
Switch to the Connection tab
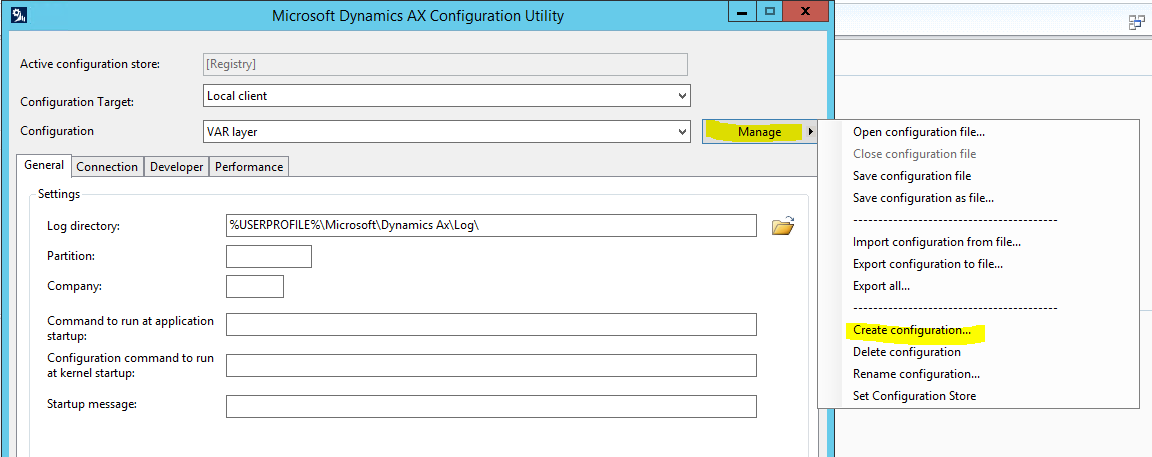pos(107,167)
